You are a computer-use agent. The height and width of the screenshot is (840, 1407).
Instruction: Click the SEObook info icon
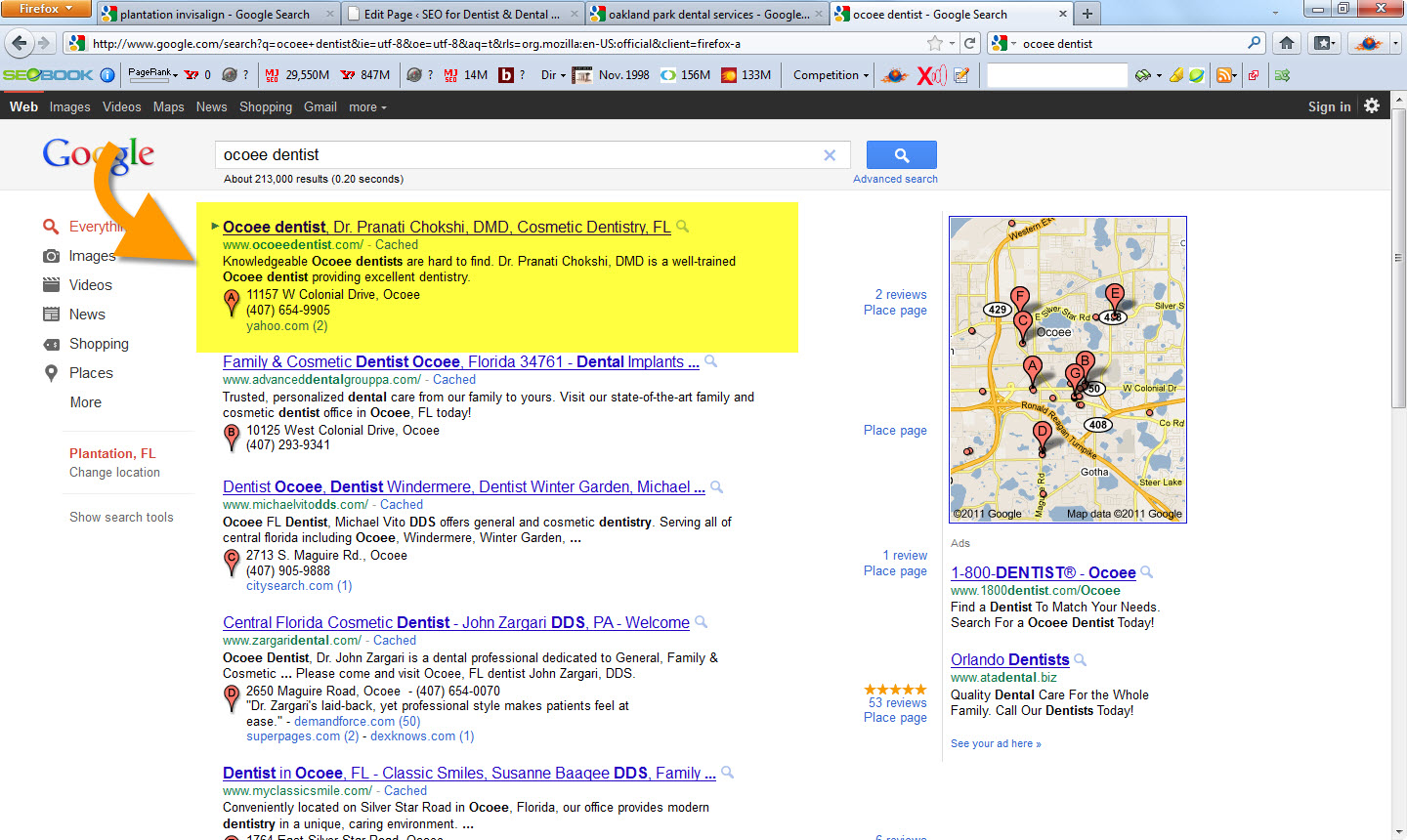[x=107, y=75]
